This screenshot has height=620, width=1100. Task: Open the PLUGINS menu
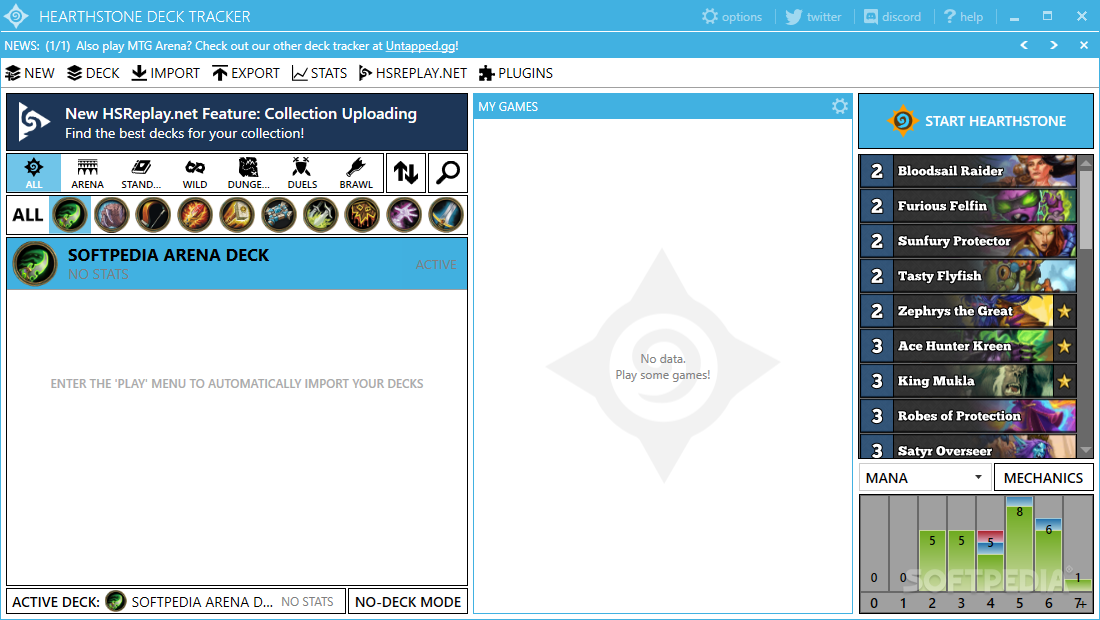(516, 73)
